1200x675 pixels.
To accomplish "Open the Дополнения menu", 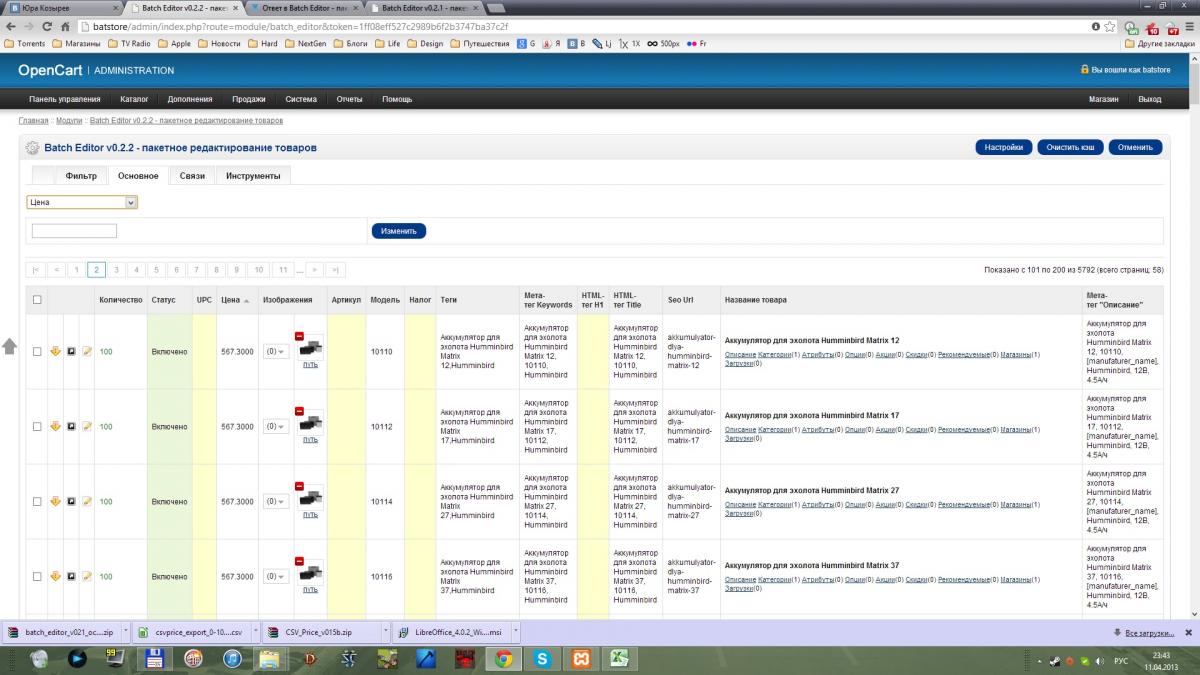I will pyautogui.click(x=190, y=99).
